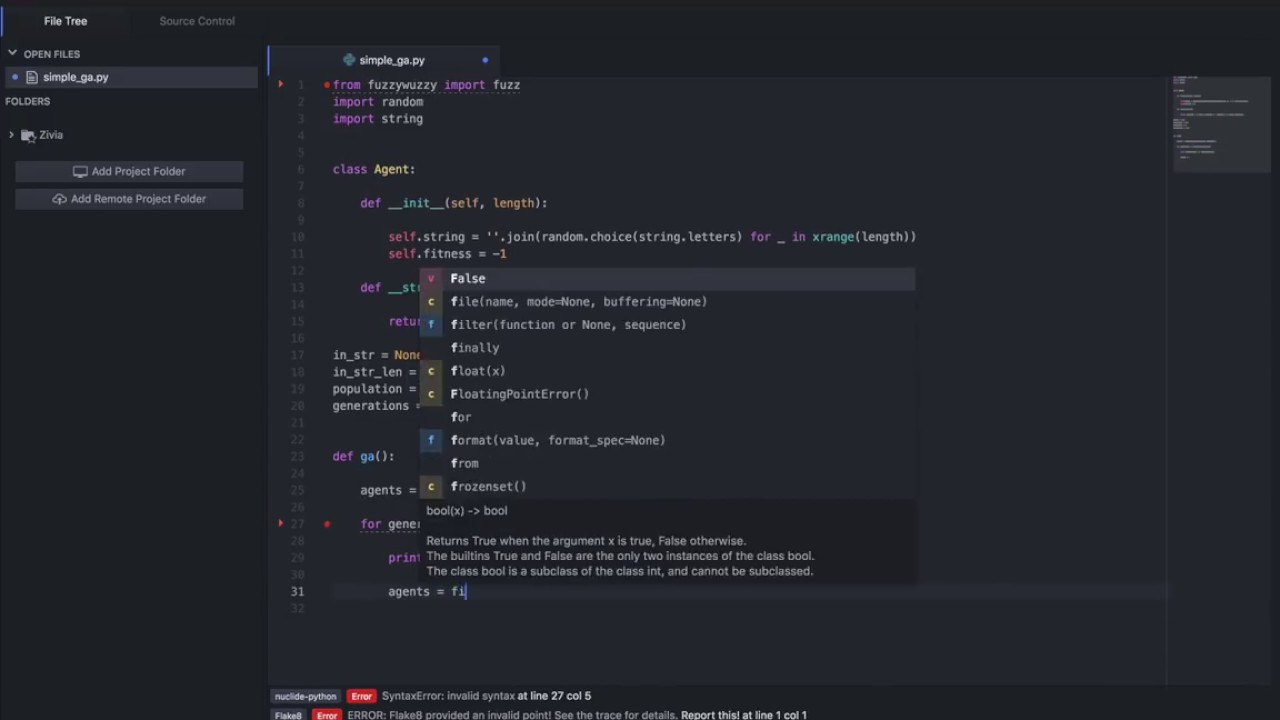Choose the 'for' autocomplete suggestion
Viewport: 1280px width, 720px height.
point(666,417)
